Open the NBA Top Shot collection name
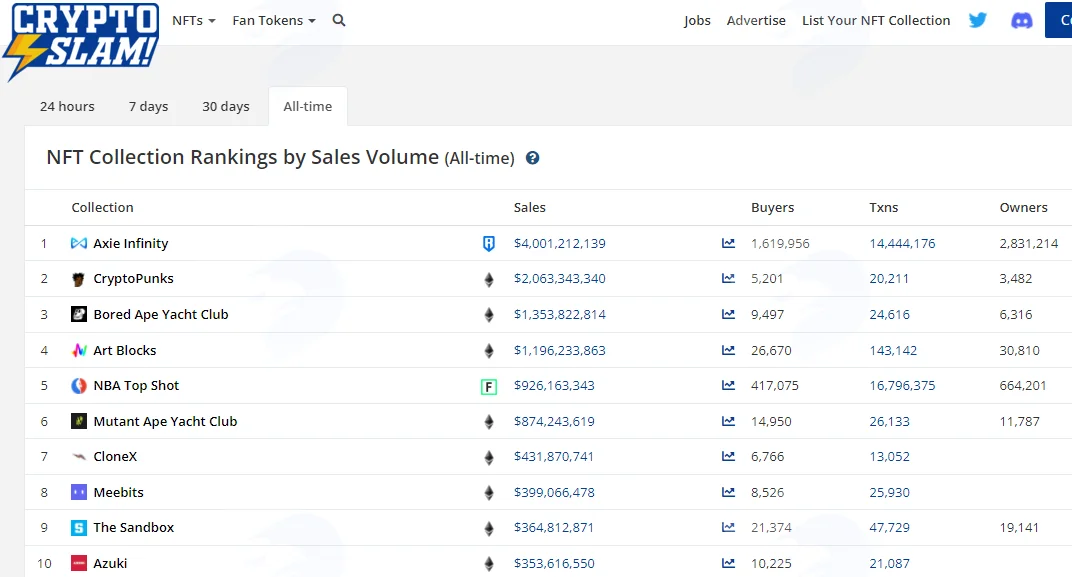This screenshot has height=577, width=1072. (x=136, y=386)
